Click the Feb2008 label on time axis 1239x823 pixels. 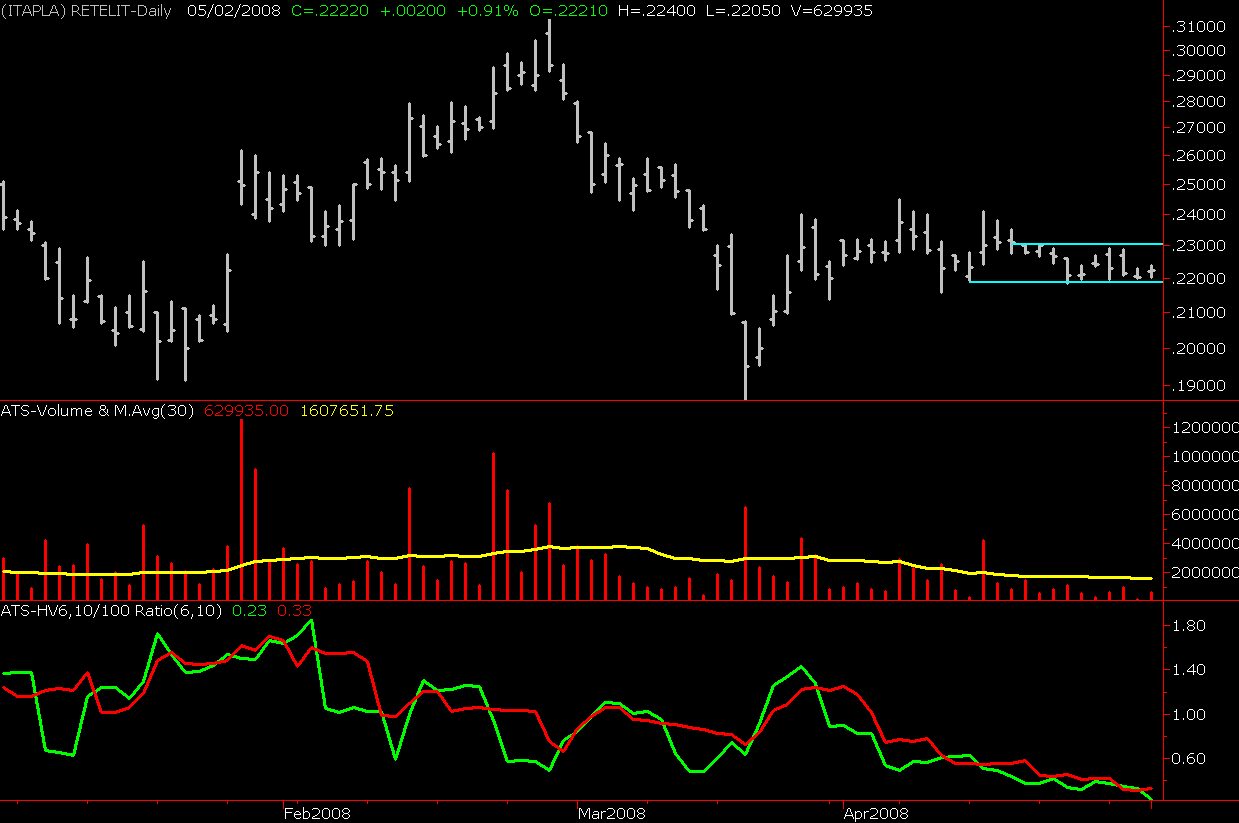coord(316,813)
